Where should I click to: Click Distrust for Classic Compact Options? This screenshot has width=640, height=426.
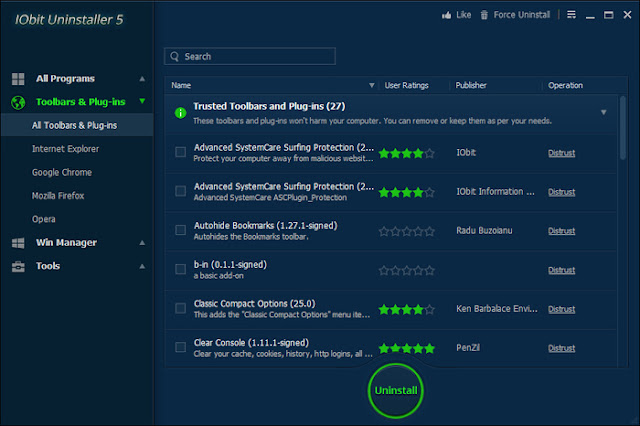[562, 309]
